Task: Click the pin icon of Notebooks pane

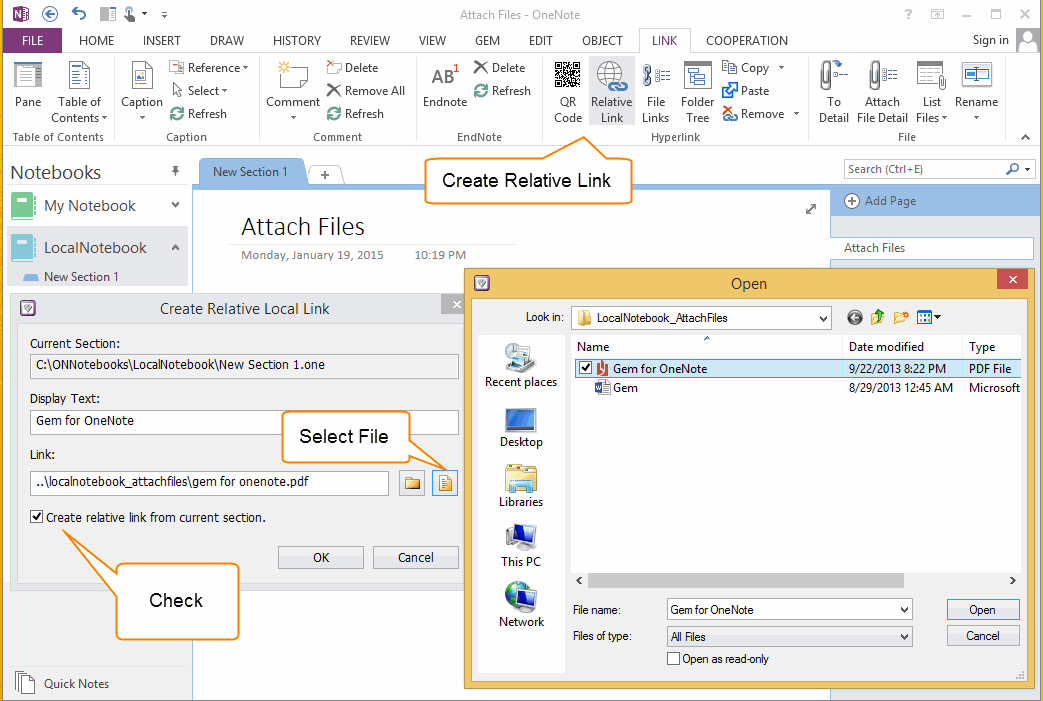Action: point(175,172)
